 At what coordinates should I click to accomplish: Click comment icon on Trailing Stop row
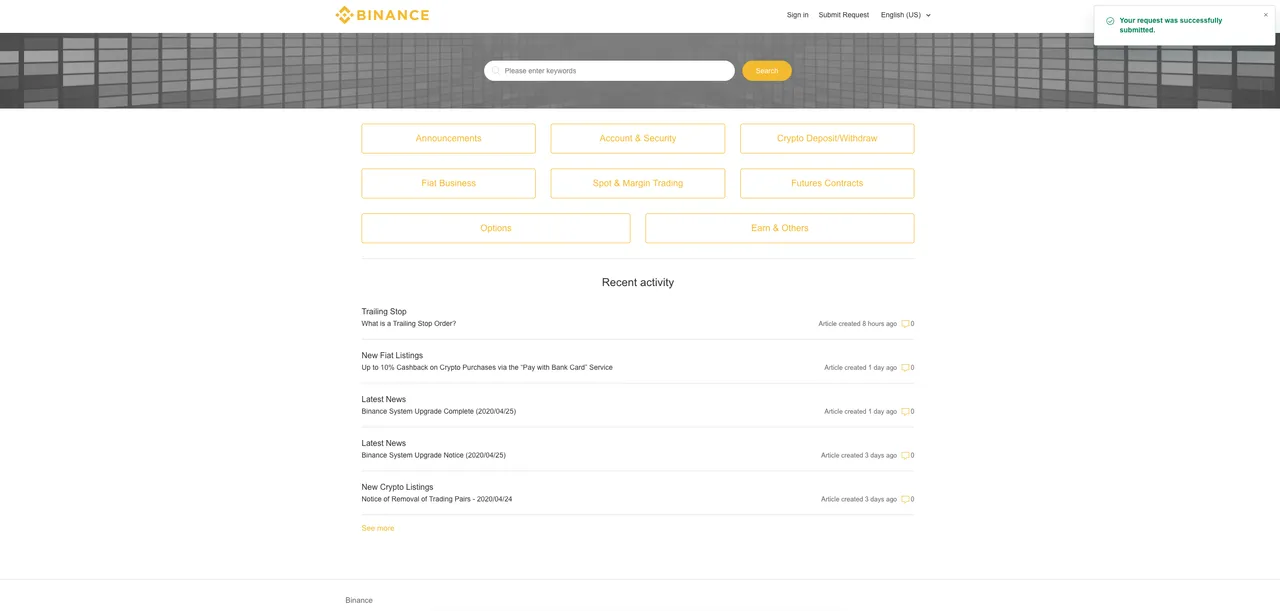coord(906,324)
